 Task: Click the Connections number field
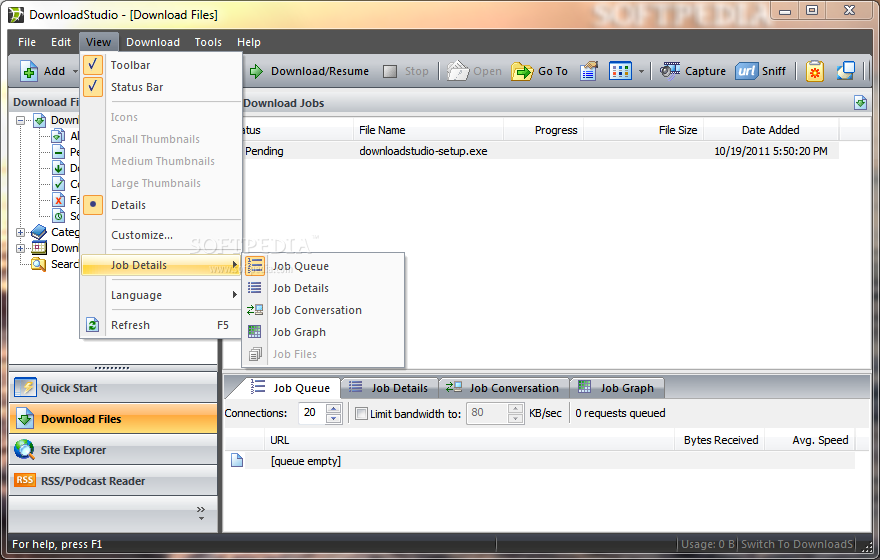(x=311, y=413)
